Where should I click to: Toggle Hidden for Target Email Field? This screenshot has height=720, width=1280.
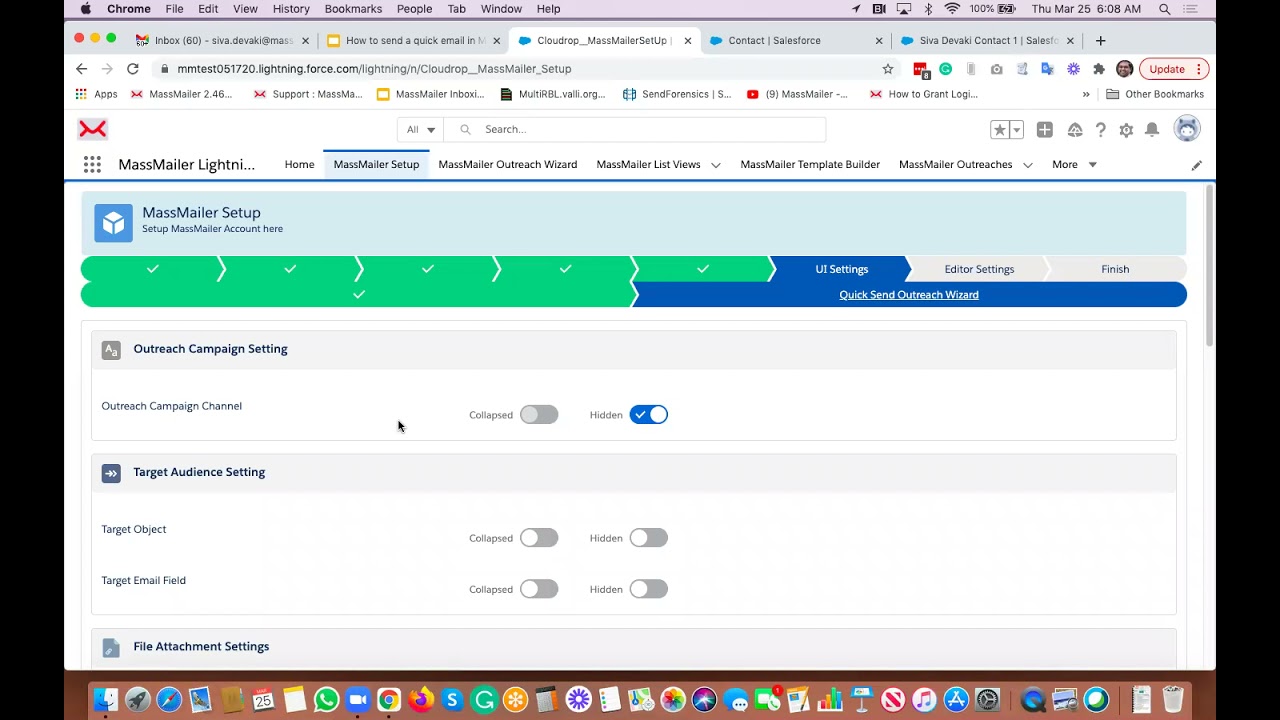649,590
